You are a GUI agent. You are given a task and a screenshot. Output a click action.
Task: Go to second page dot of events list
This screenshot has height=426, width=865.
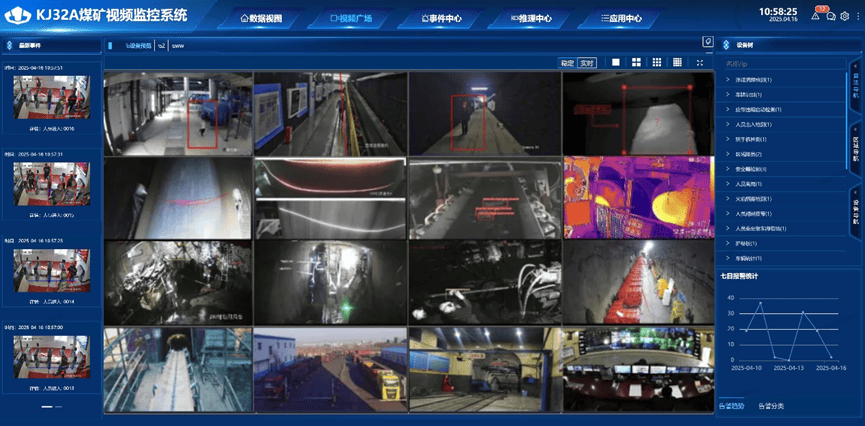pos(58,407)
